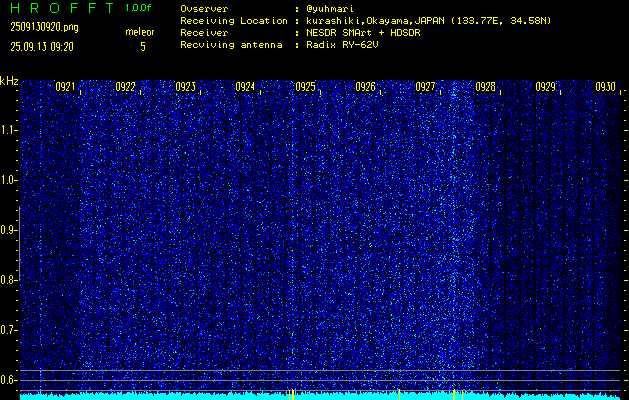
Task: Click the Recviving antenna label
Action: coord(231,45)
